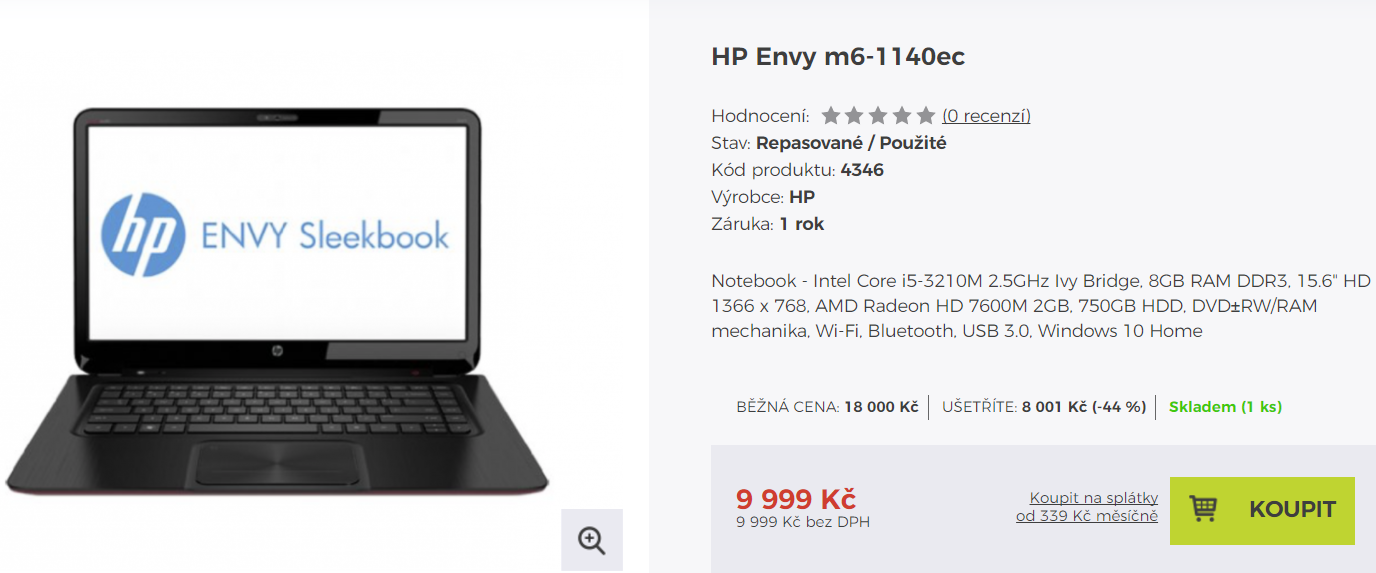Click the od 339 Kč měsíčně text
The width and height of the screenshot is (1376, 573).
click(x=1087, y=516)
